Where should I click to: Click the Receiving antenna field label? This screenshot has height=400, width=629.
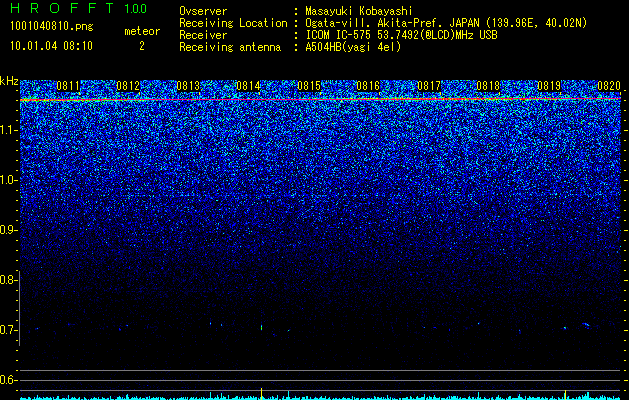(x=230, y=47)
